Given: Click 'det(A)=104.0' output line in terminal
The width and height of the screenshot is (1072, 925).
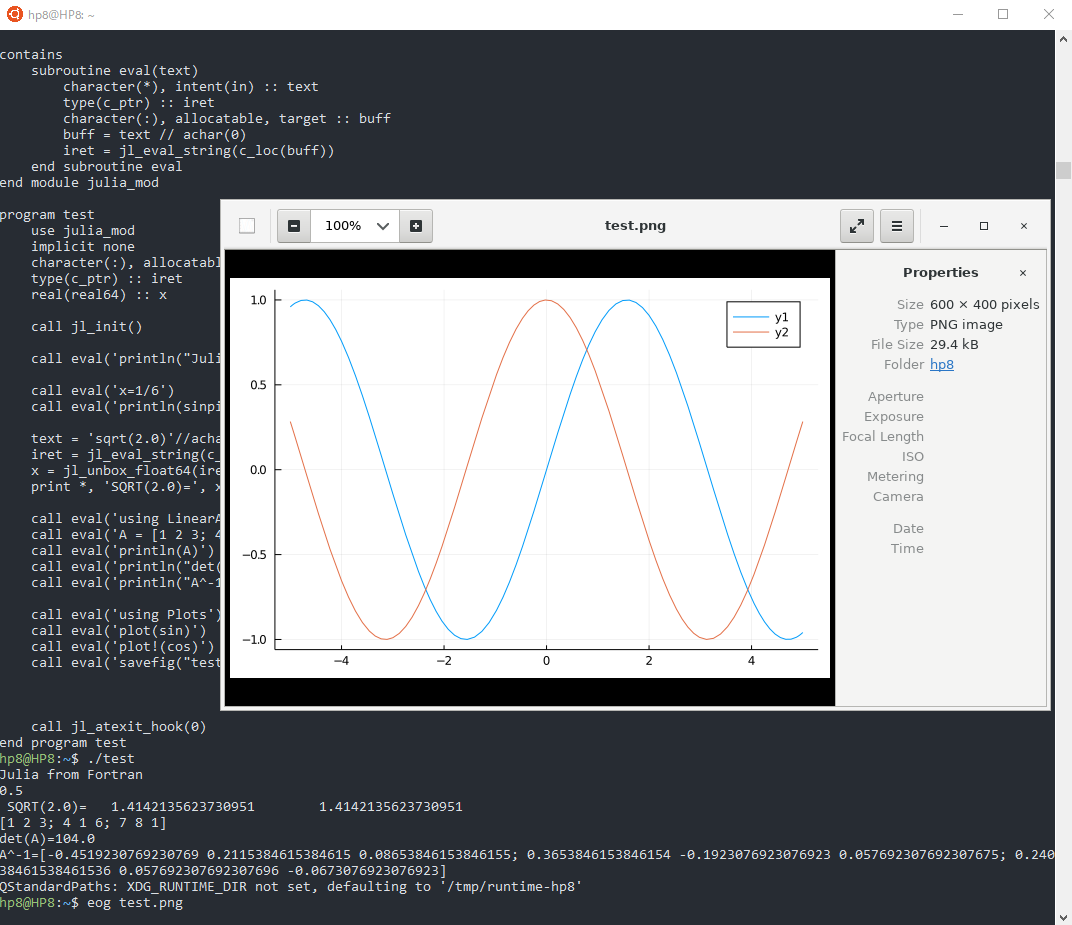Looking at the screenshot, I should coord(47,839).
